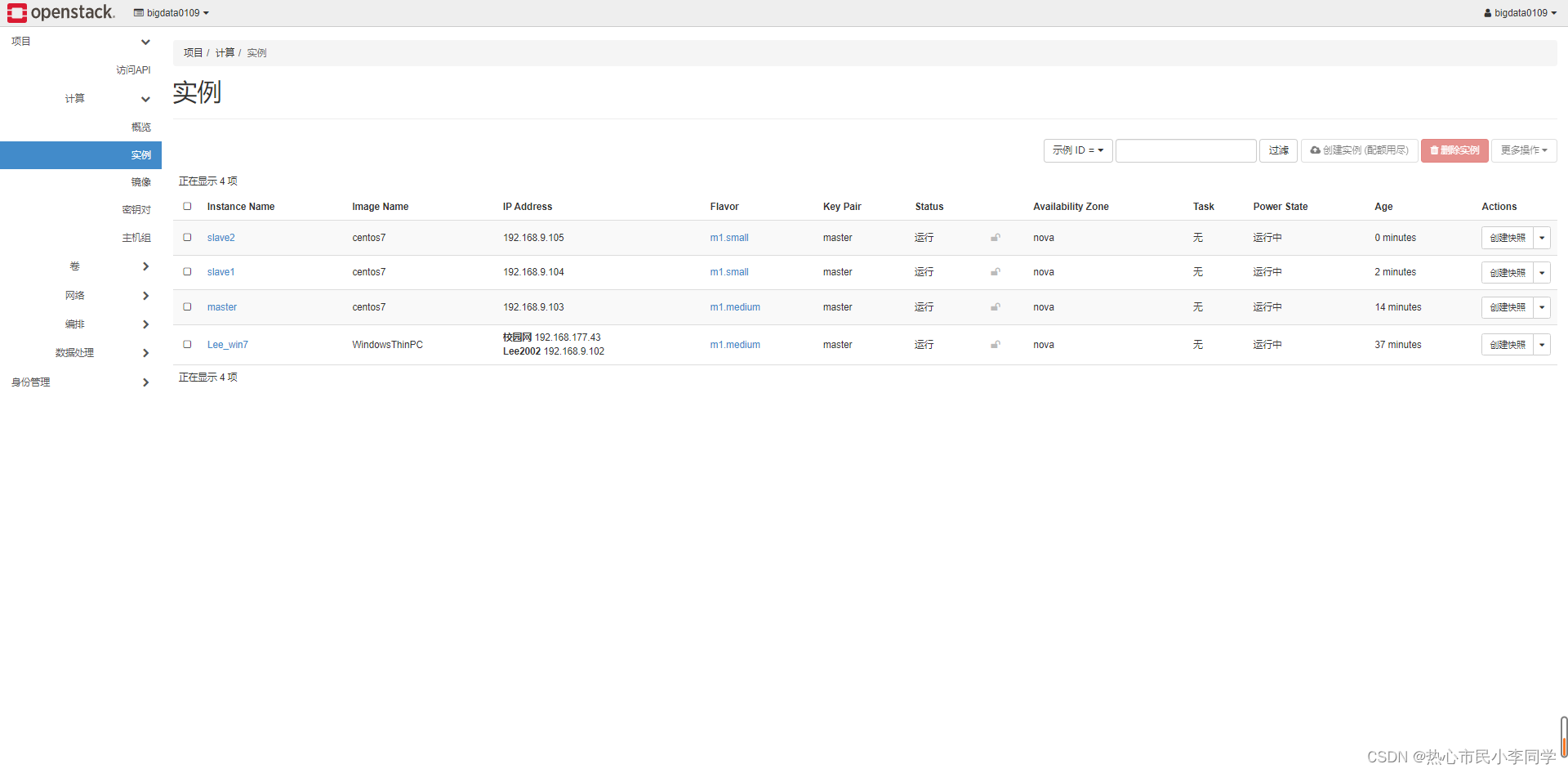Viewport: 1568px width, 773px height.
Task: Select 实例 in the sidebar
Action: 81,155
